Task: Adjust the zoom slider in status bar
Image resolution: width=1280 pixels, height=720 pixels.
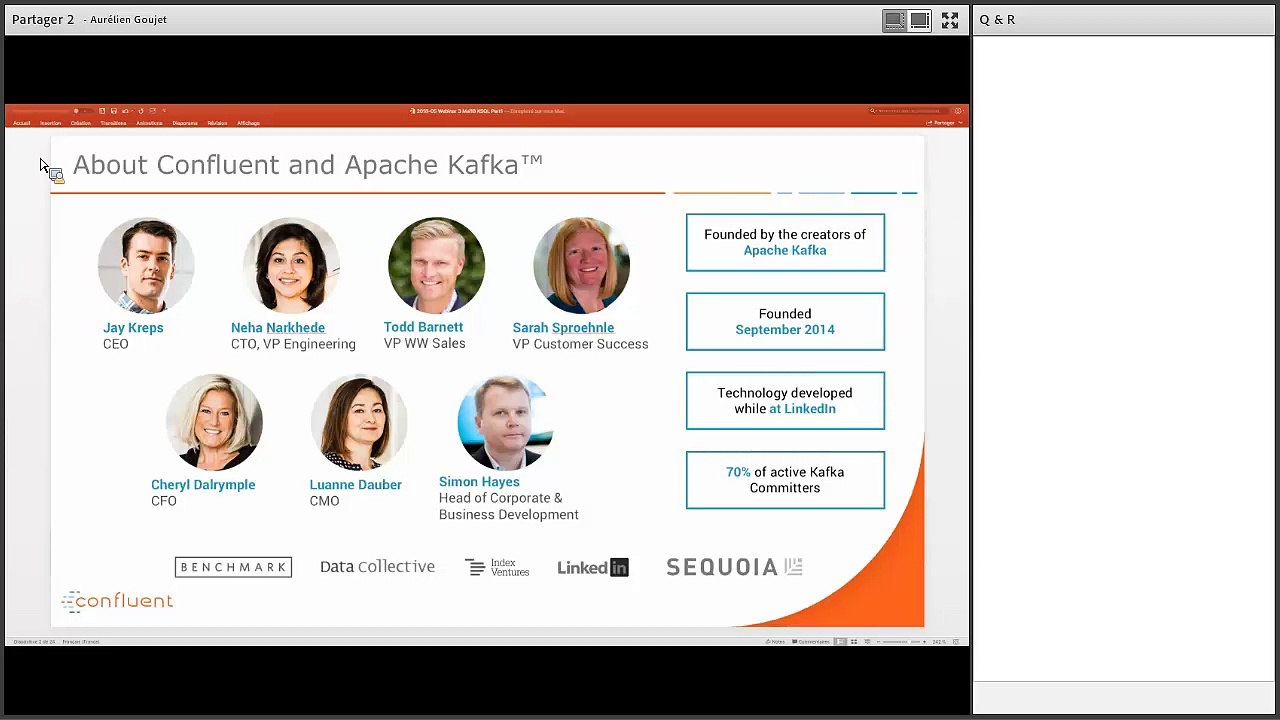Action: pyautogui.click(x=902, y=642)
